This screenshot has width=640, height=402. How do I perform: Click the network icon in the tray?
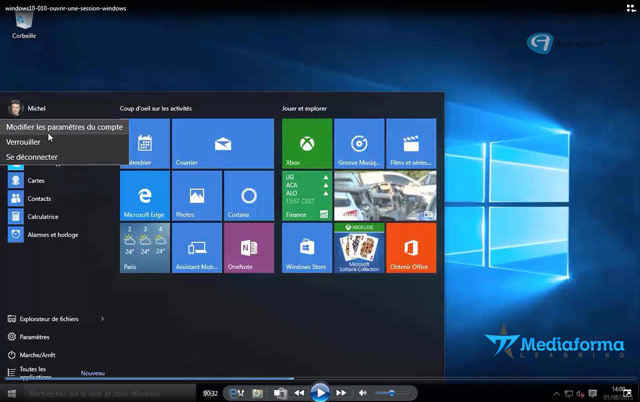(569, 393)
